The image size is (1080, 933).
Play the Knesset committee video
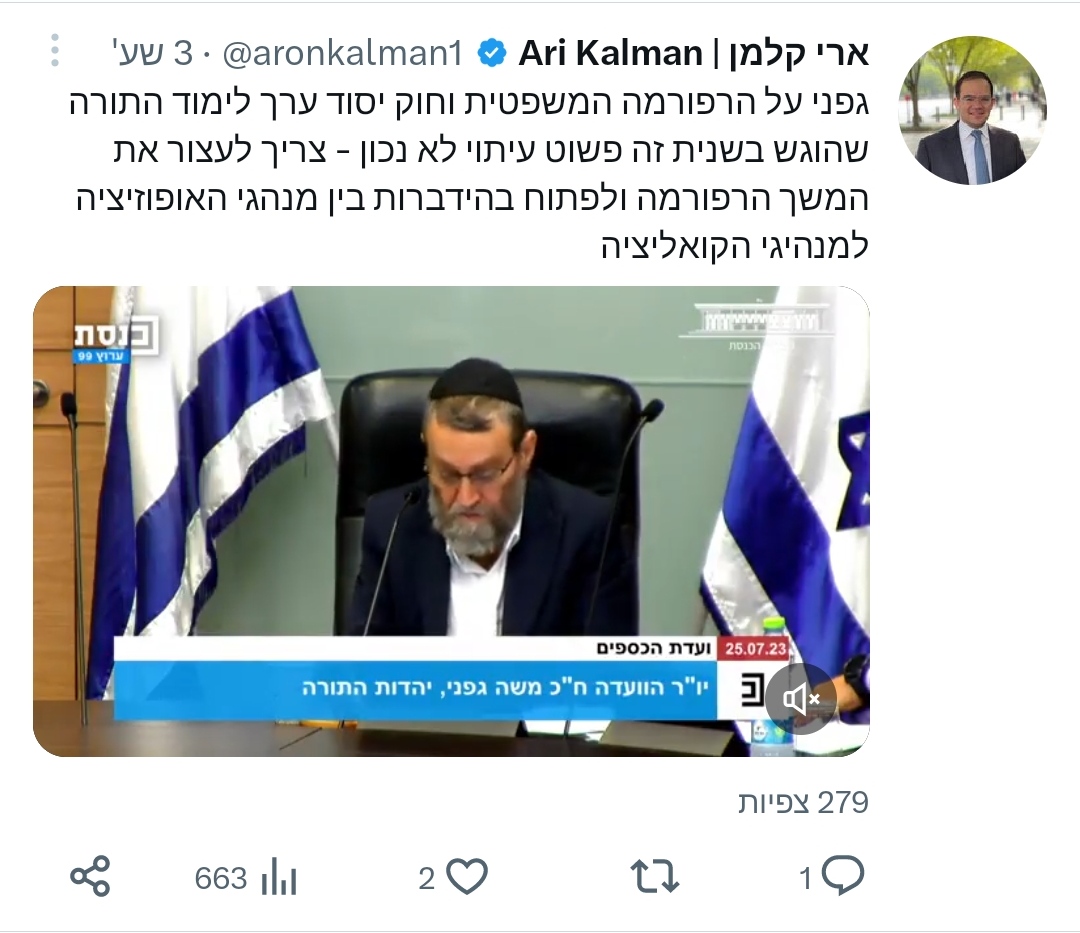point(451,521)
